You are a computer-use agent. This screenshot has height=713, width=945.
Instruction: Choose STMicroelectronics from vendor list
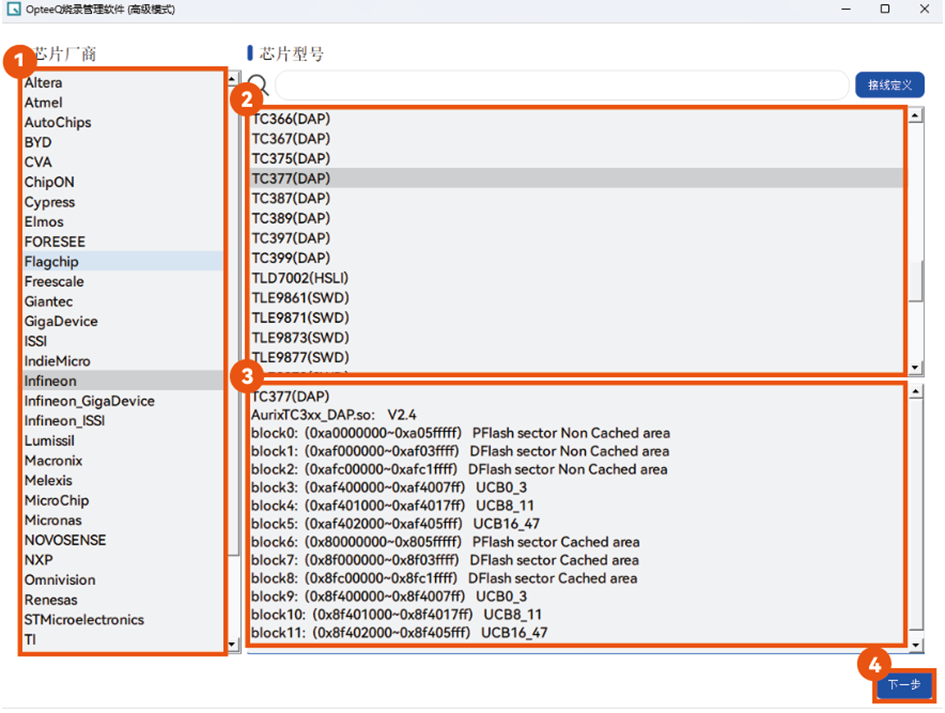84,620
